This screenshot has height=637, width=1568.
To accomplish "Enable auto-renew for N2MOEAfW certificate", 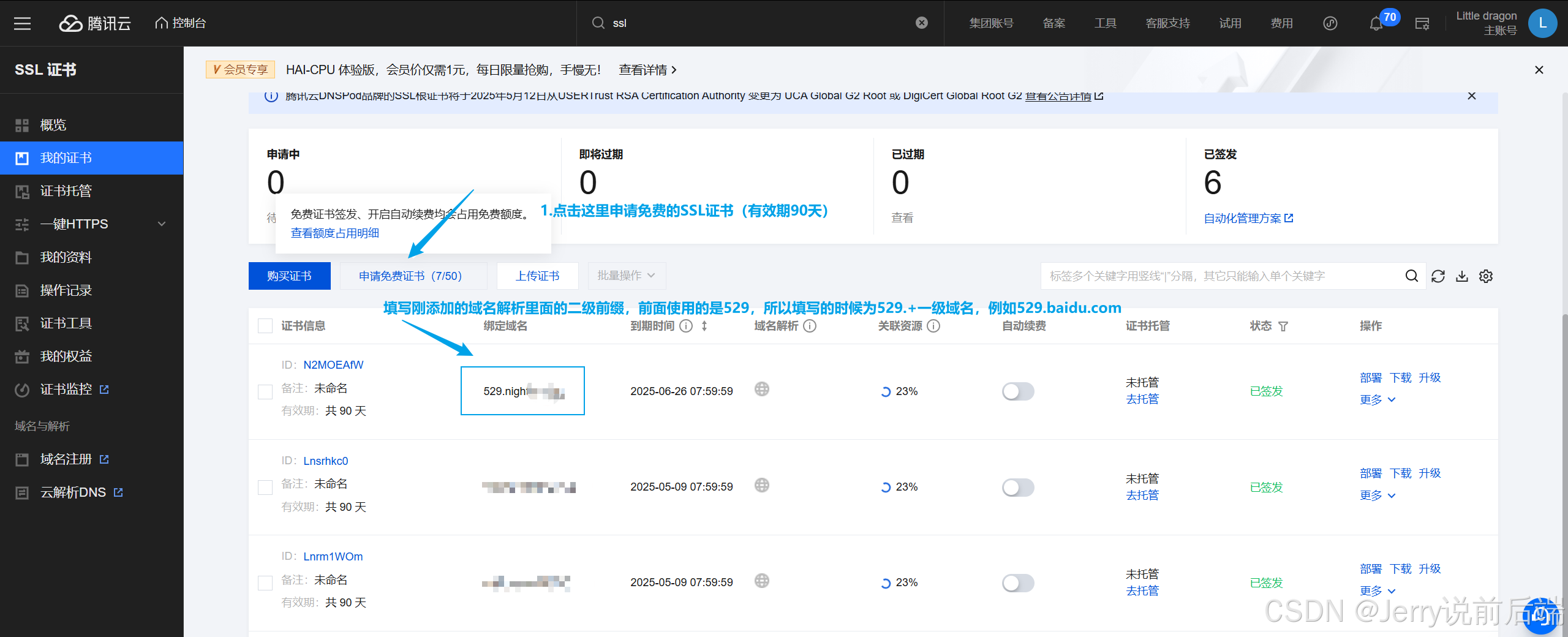I will [x=1017, y=391].
